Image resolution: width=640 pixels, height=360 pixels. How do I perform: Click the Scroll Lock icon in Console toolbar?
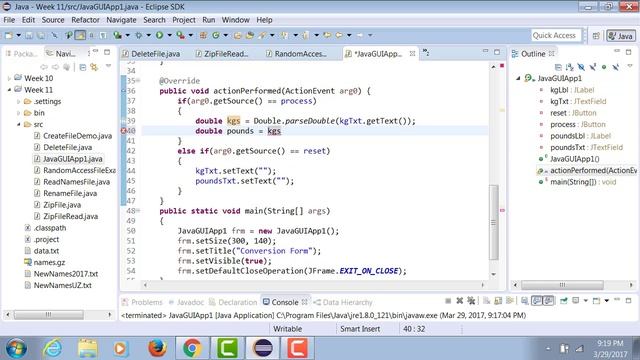pyautogui.click(x=498, y=301)
